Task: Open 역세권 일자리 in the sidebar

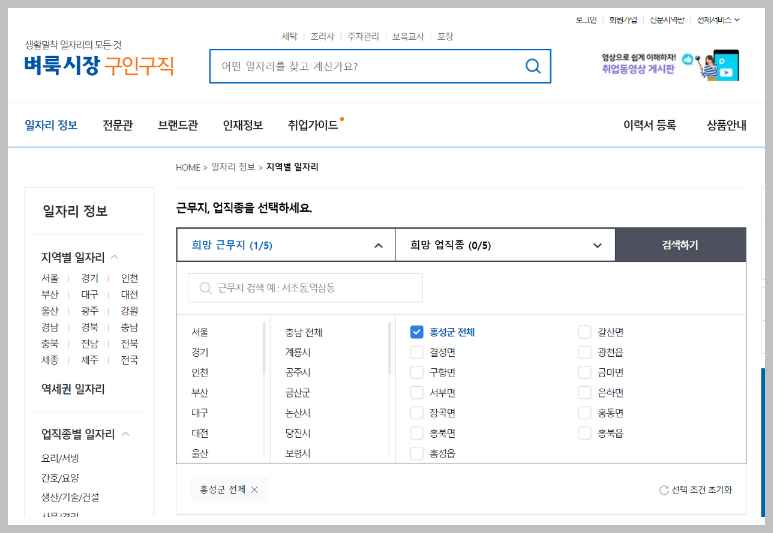Action: 73,389
